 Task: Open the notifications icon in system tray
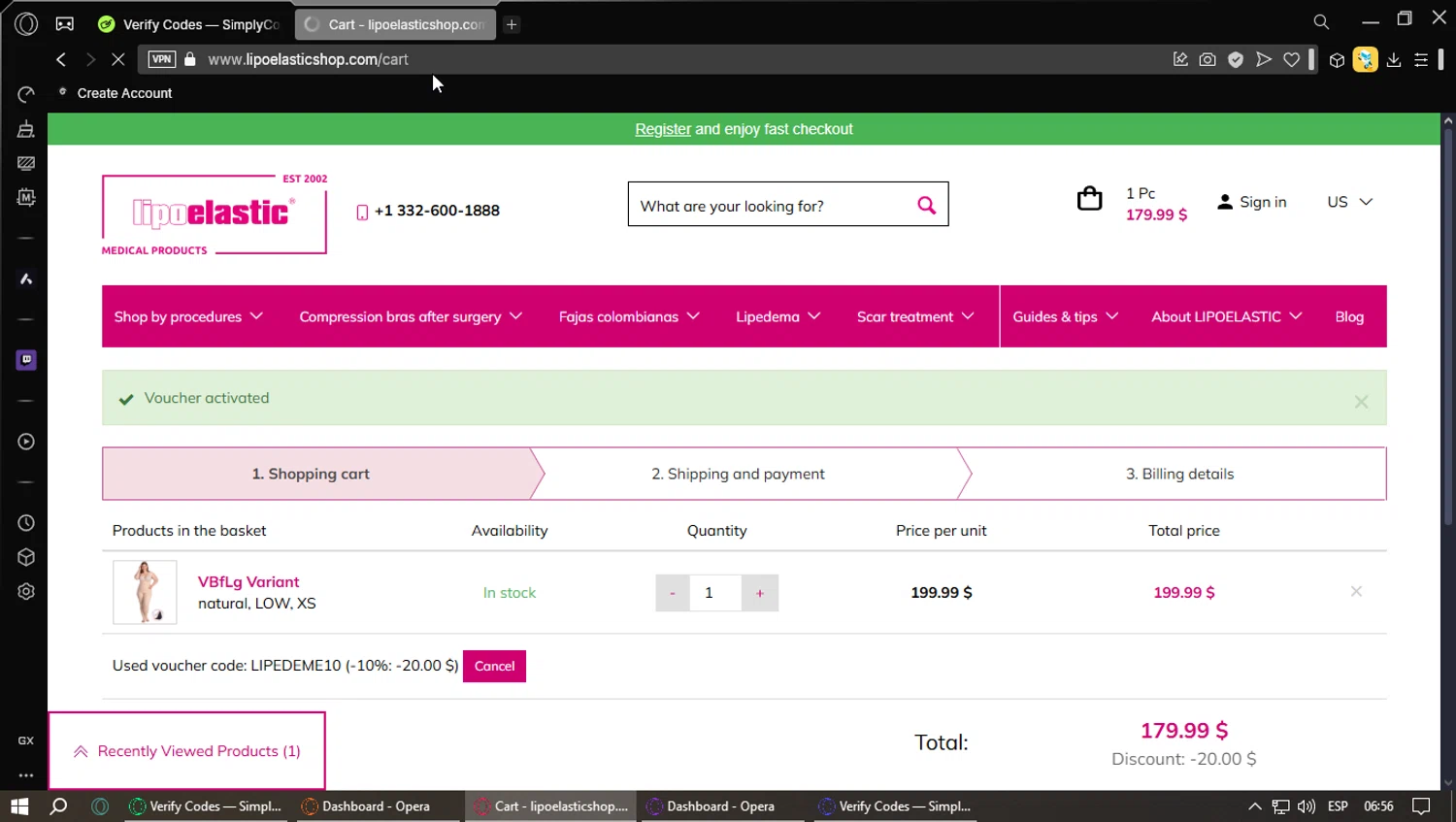[1421, 806]
